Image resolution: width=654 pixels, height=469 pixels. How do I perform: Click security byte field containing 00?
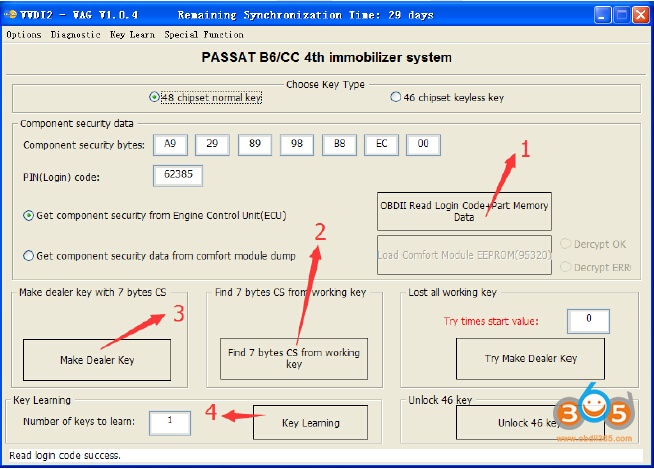pos(423,145)
